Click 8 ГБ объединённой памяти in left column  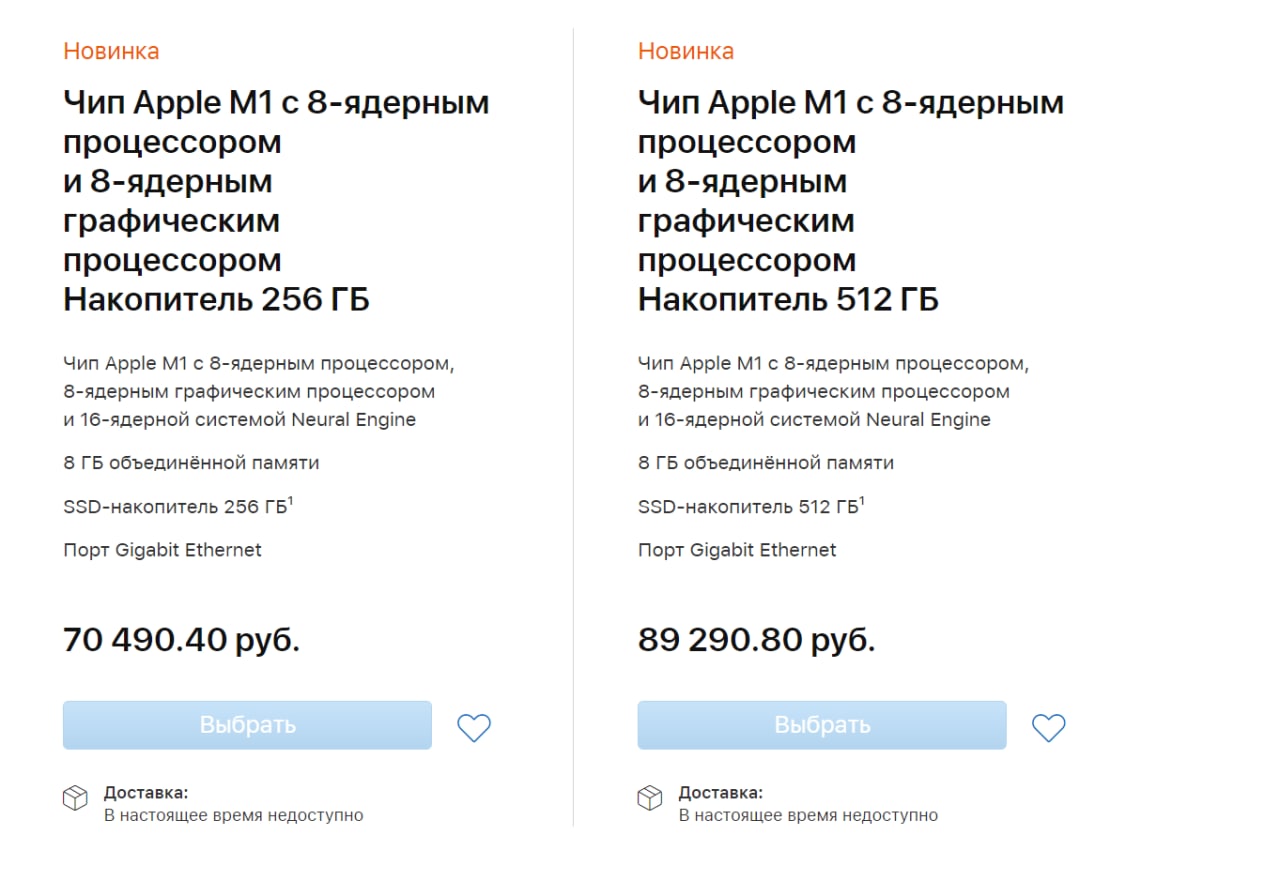(x=192, y=463)
